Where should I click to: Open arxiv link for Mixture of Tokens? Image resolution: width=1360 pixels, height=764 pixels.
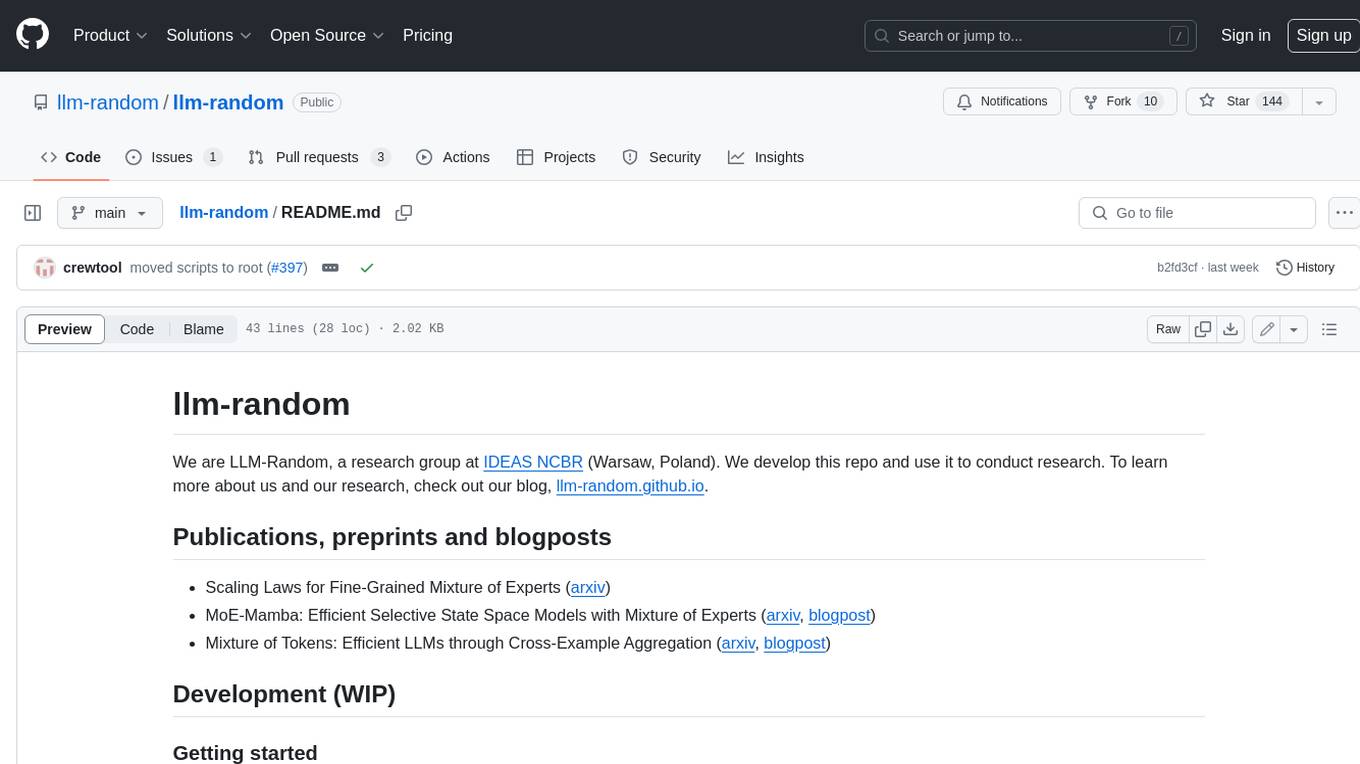tap(738, 643)
